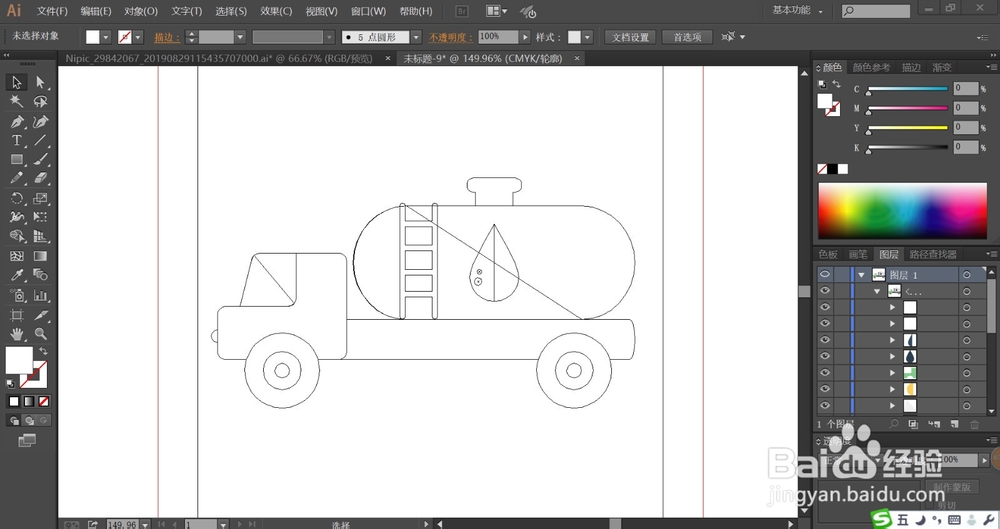The height and width of the screenshot is (529, 1000).
Task: Hide the yellow thumbnail sublayer via eye
Action: point(825,389)
